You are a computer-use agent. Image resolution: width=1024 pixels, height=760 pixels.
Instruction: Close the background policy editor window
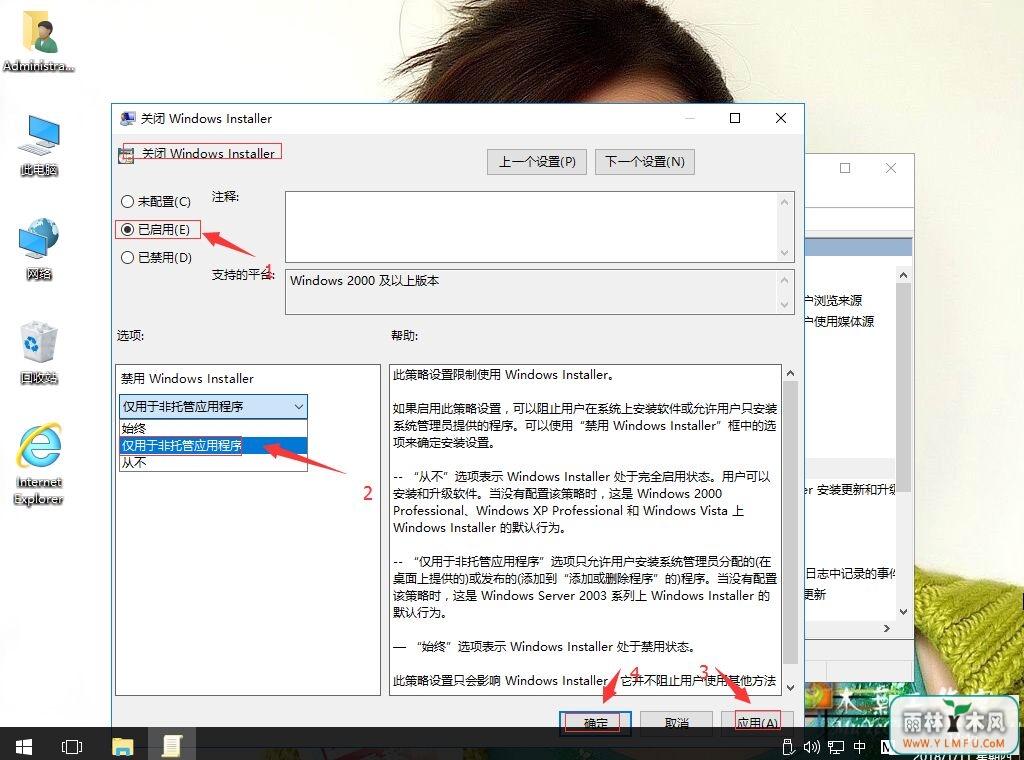point(890,168)
